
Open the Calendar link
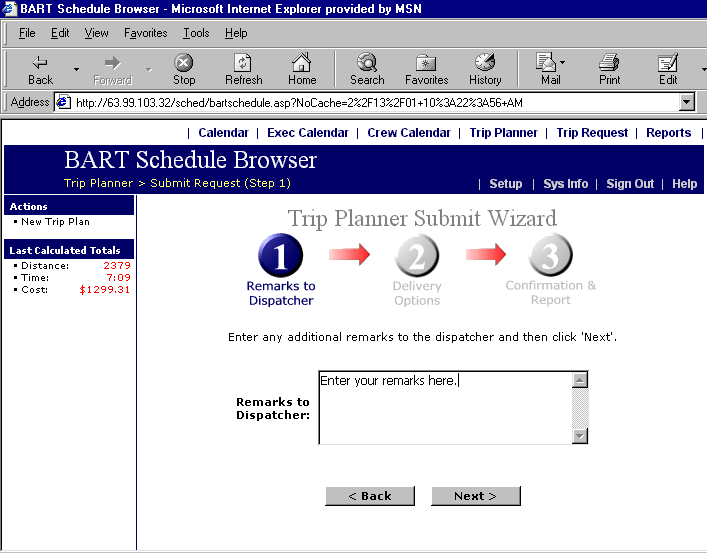tap(223, 133)
